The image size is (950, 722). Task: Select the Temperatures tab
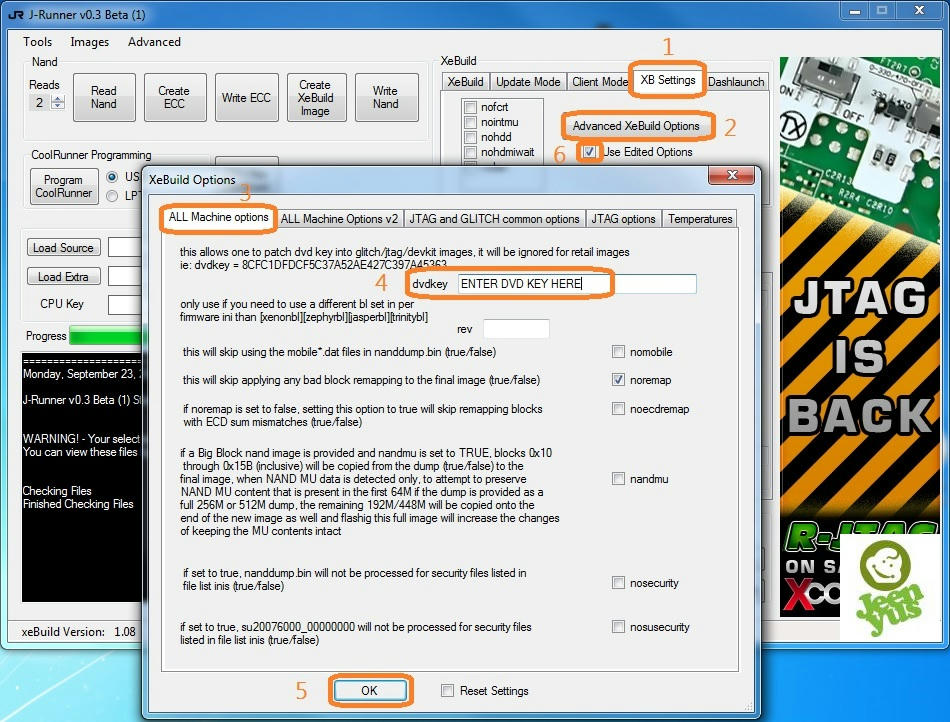pyautogui.click(x=700, y=219)
